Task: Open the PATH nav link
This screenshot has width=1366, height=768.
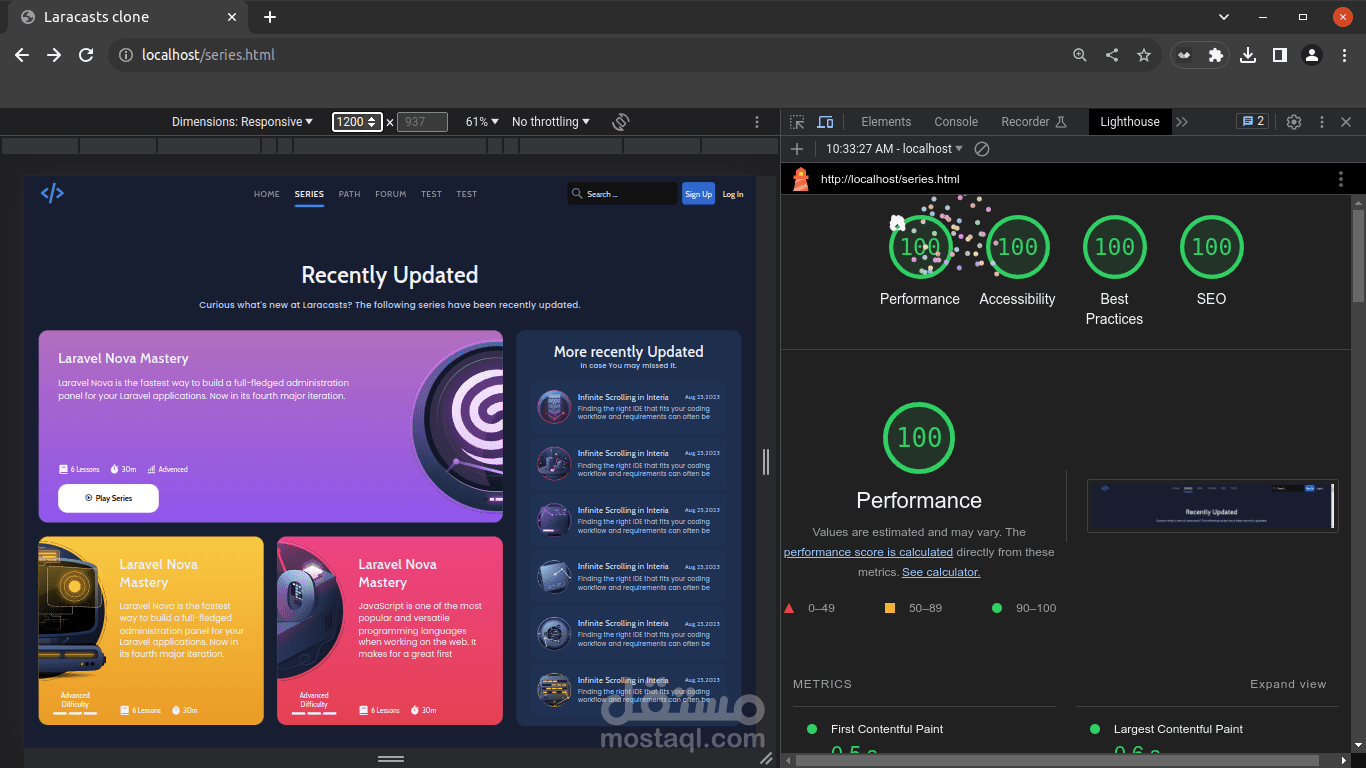Action: (349, 194)
